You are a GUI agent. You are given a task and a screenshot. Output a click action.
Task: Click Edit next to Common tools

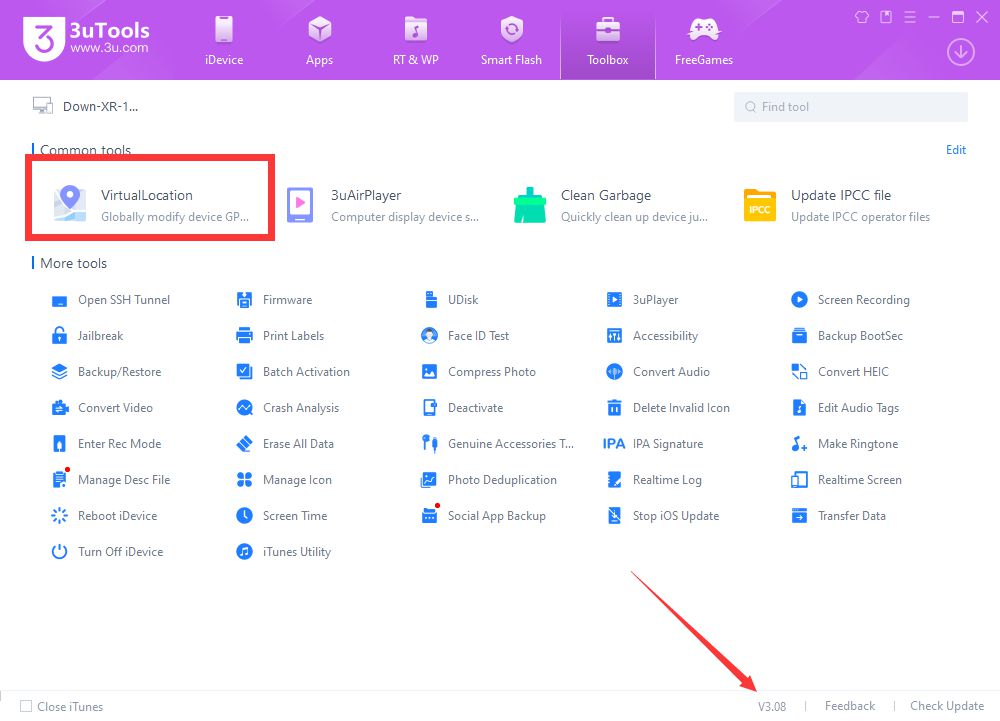click(955, 150)
